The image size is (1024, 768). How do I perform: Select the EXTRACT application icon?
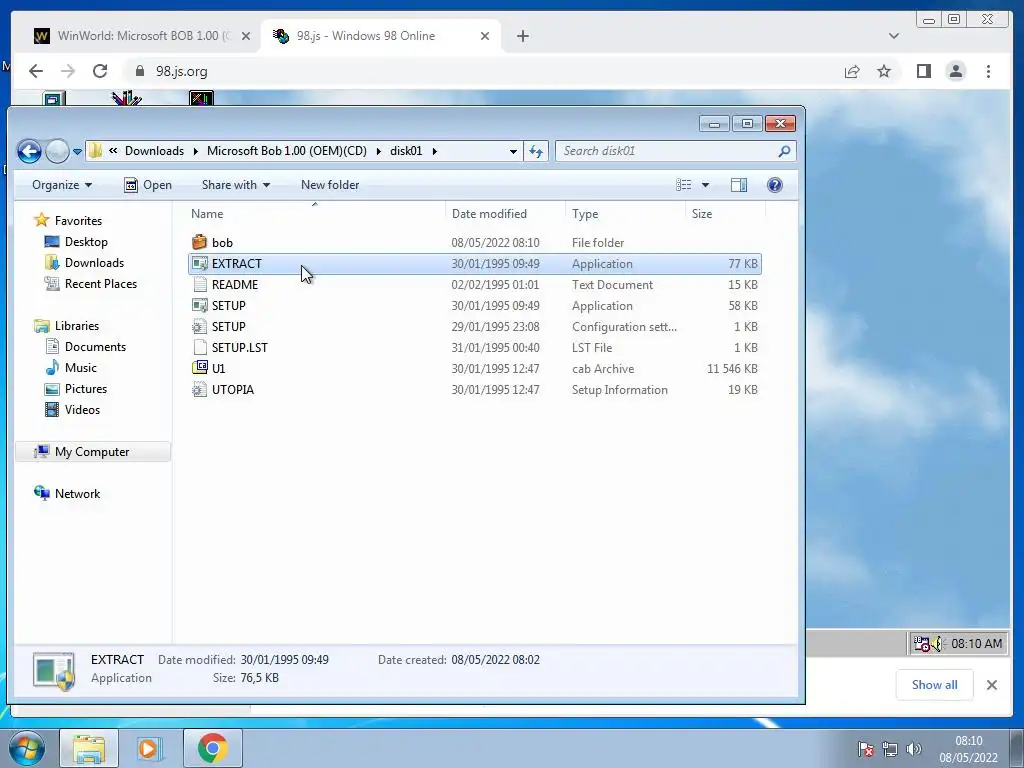click(199, 264)
